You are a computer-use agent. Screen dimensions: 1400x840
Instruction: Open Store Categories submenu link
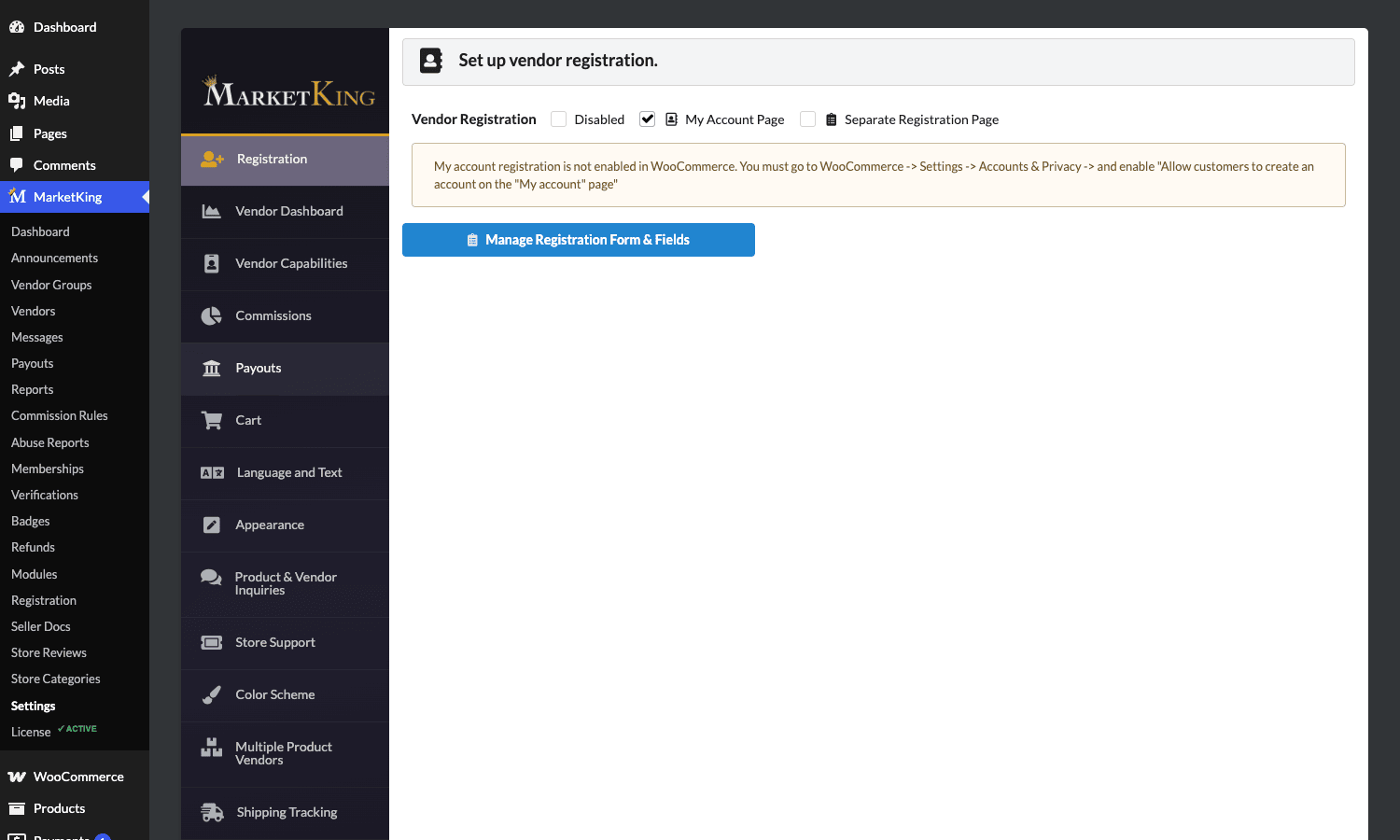tap(55, 679)
